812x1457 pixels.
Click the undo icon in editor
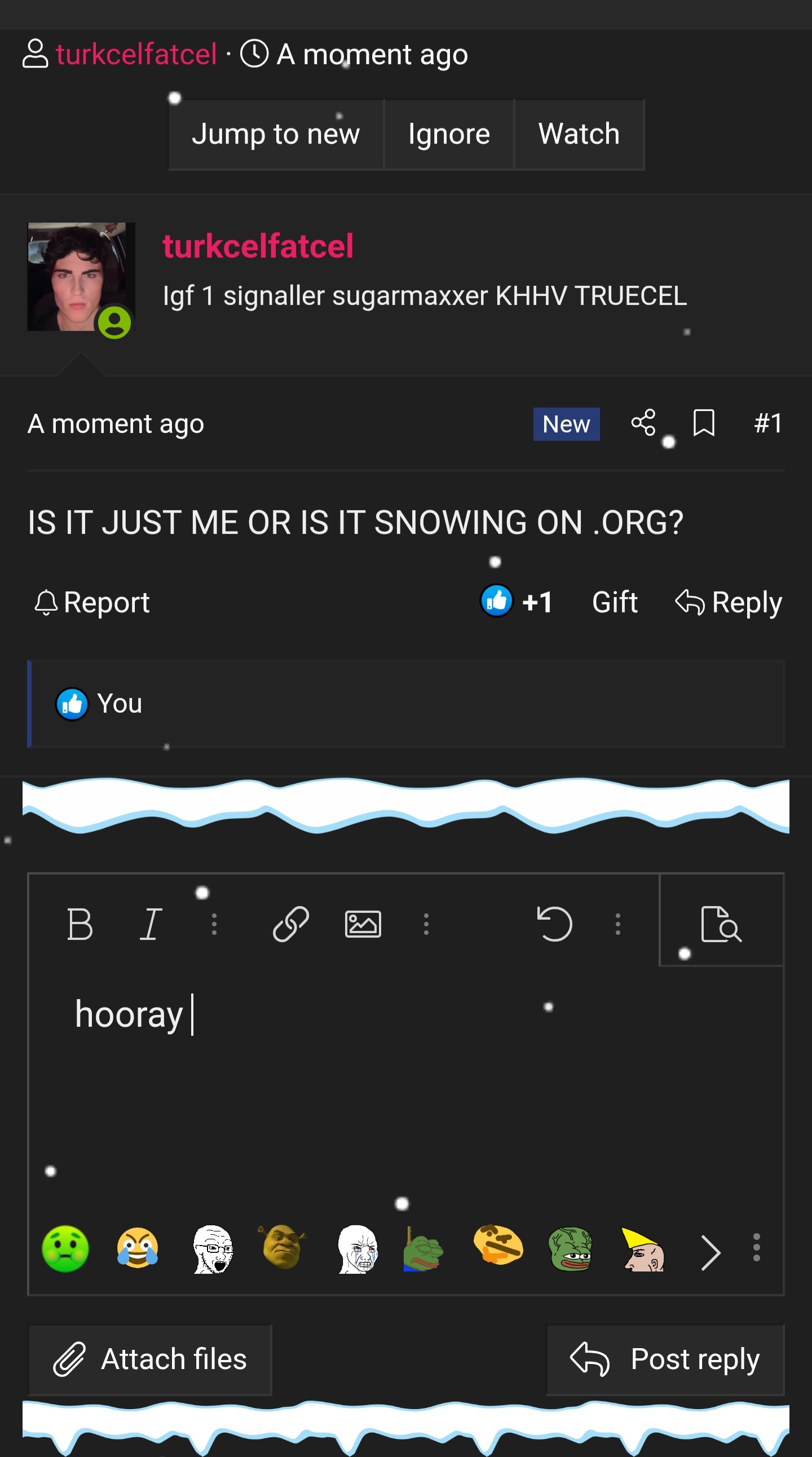pos(554,924)
